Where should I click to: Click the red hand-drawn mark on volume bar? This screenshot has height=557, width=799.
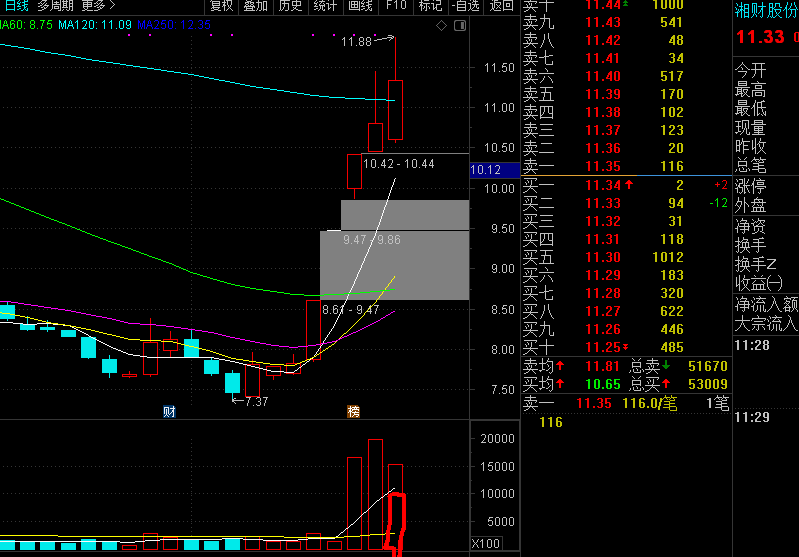point(395,523)
